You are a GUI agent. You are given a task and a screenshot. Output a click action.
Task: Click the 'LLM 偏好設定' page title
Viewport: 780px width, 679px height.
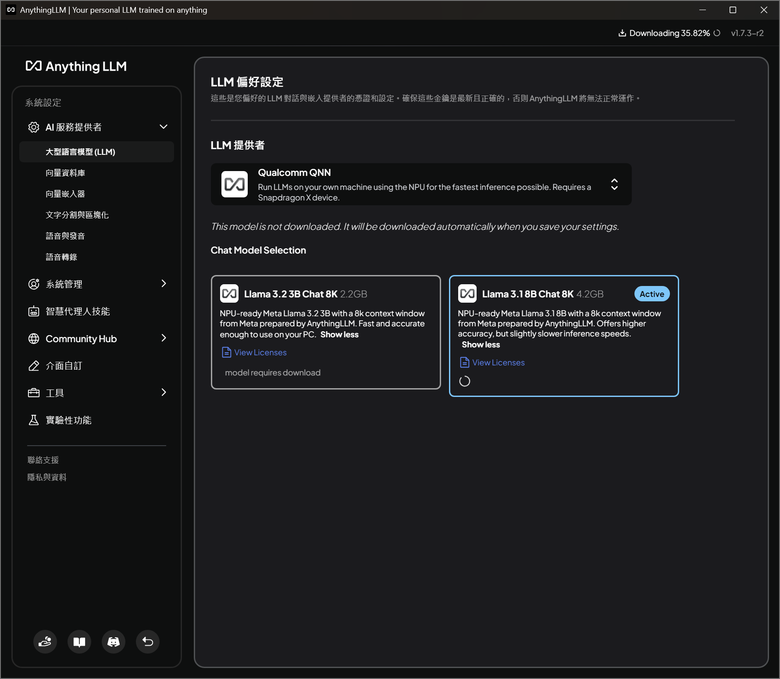pyautogui.click(x=247, y=82)
